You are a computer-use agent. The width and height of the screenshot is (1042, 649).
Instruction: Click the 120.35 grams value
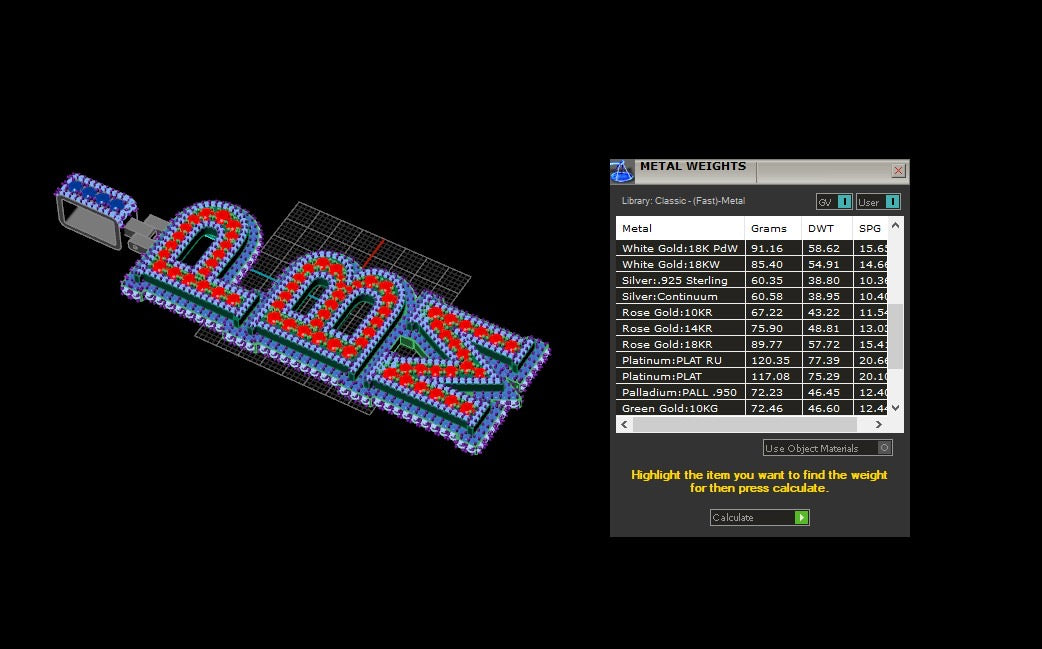[770, 360]
